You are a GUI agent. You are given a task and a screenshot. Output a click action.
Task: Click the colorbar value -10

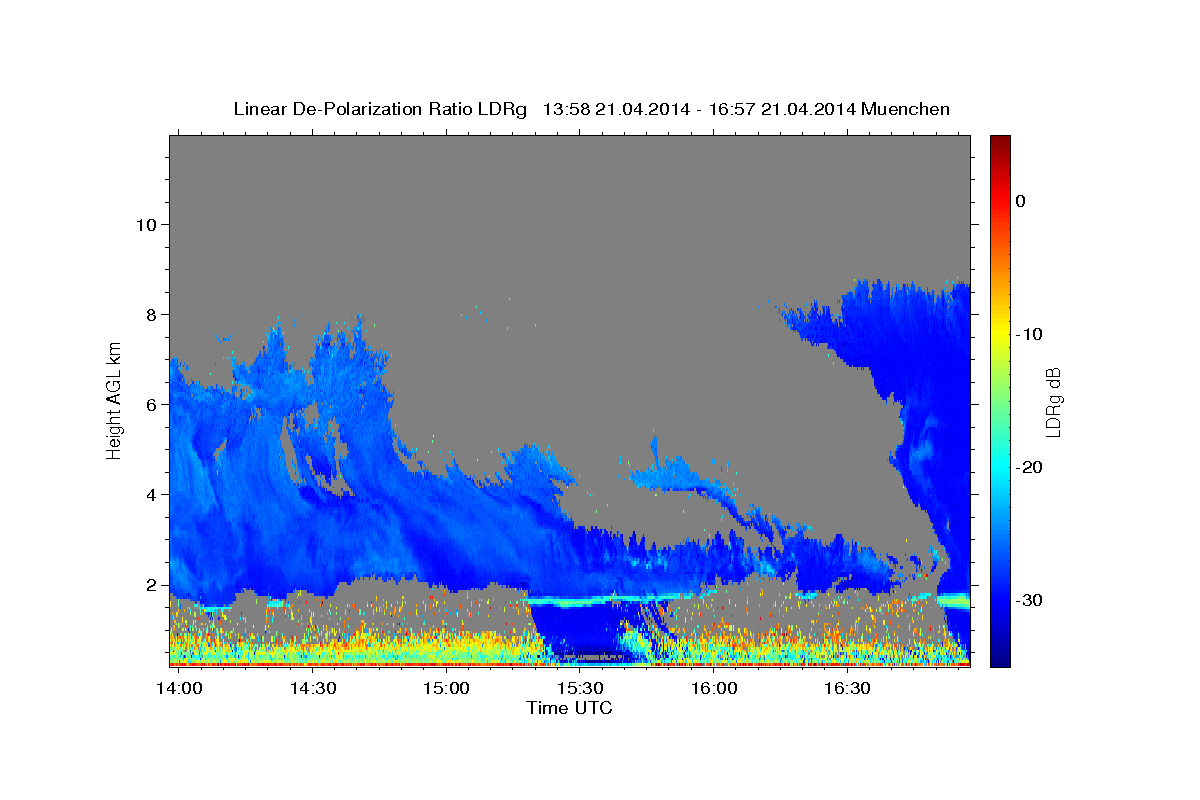pos(1029,334)
